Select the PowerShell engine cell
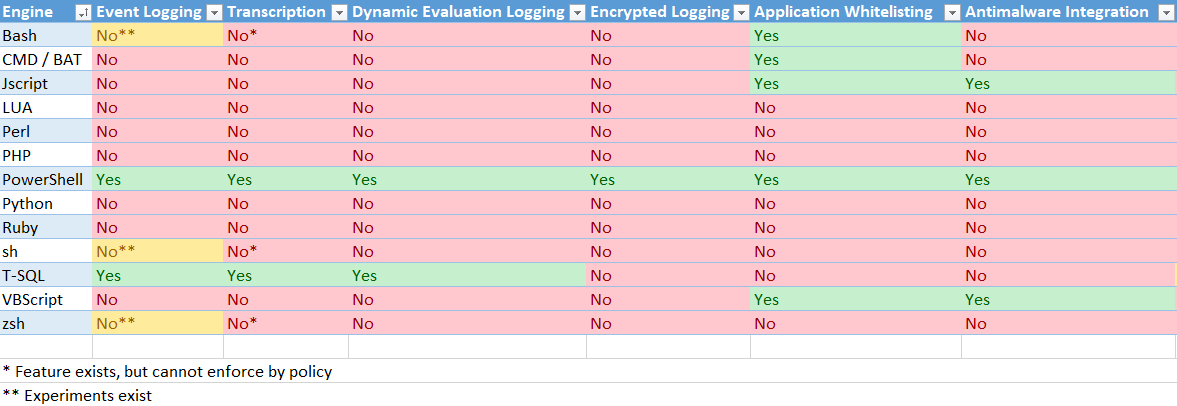1177x406 pixels. click(x=46, y=179)
